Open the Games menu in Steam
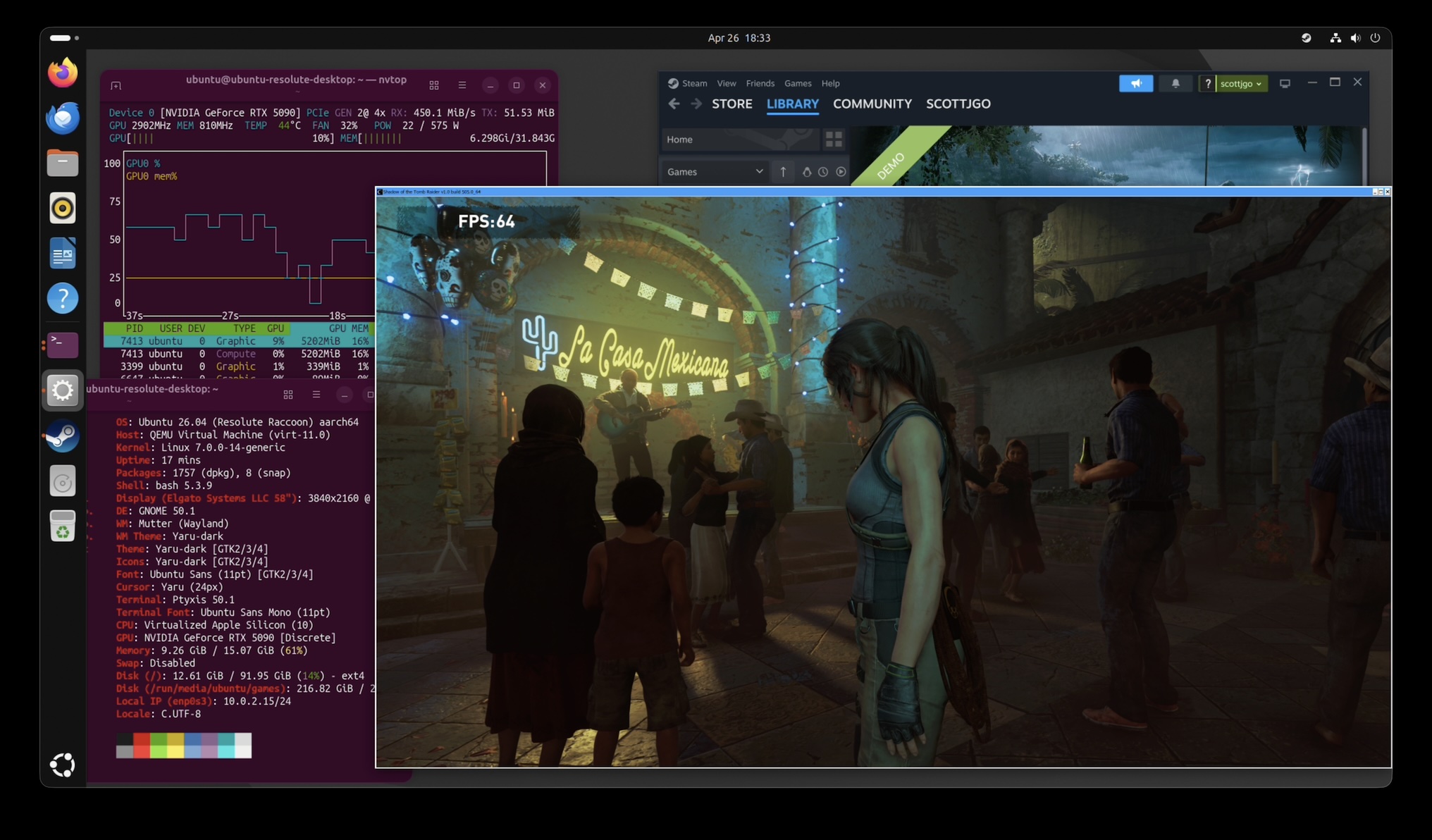Image resolution: width=1432 pixels, height=840 pixels. pos(798,83)
